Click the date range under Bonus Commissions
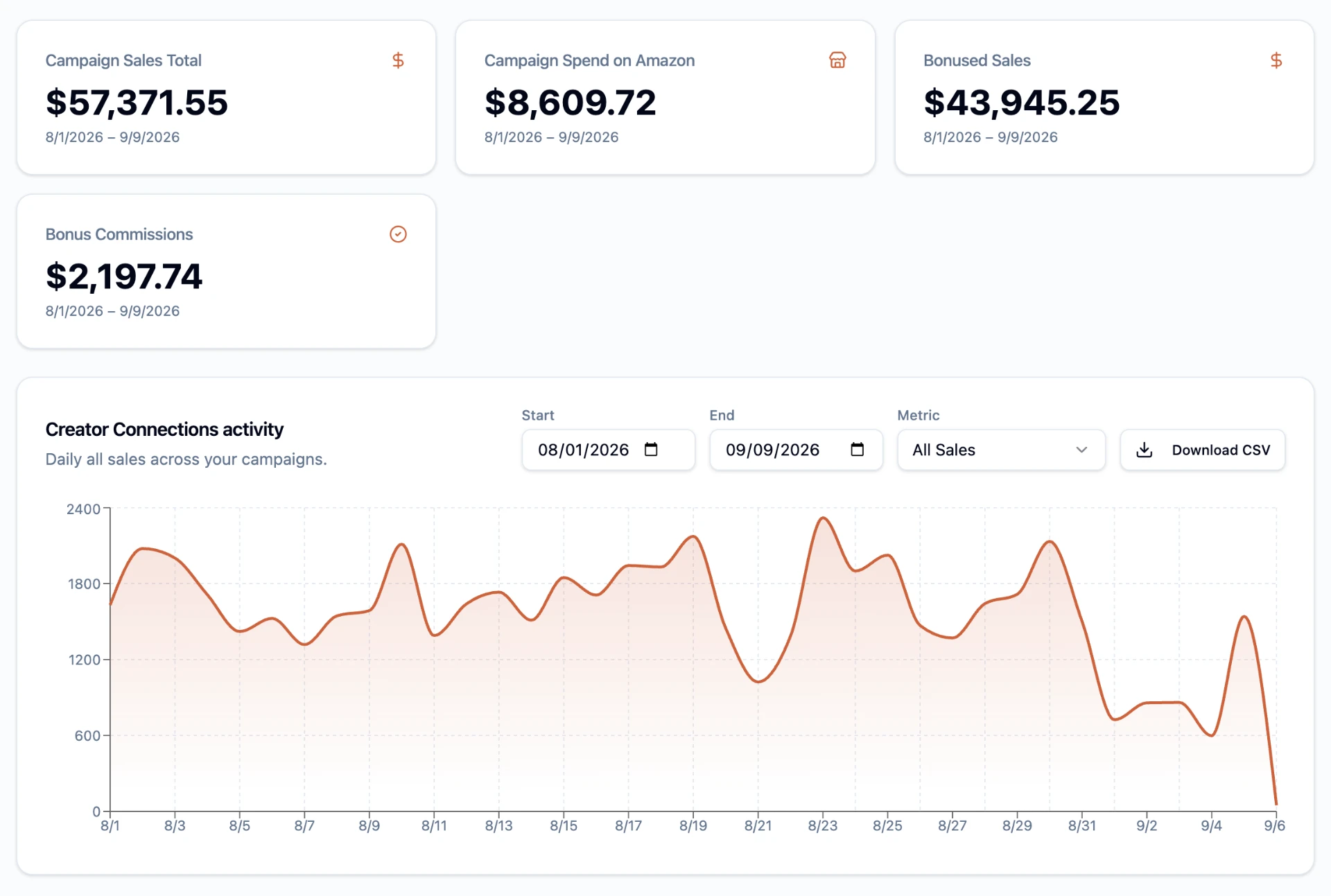Image resolution: width=1331 pixels, height=896 pixels. point(112,311)
